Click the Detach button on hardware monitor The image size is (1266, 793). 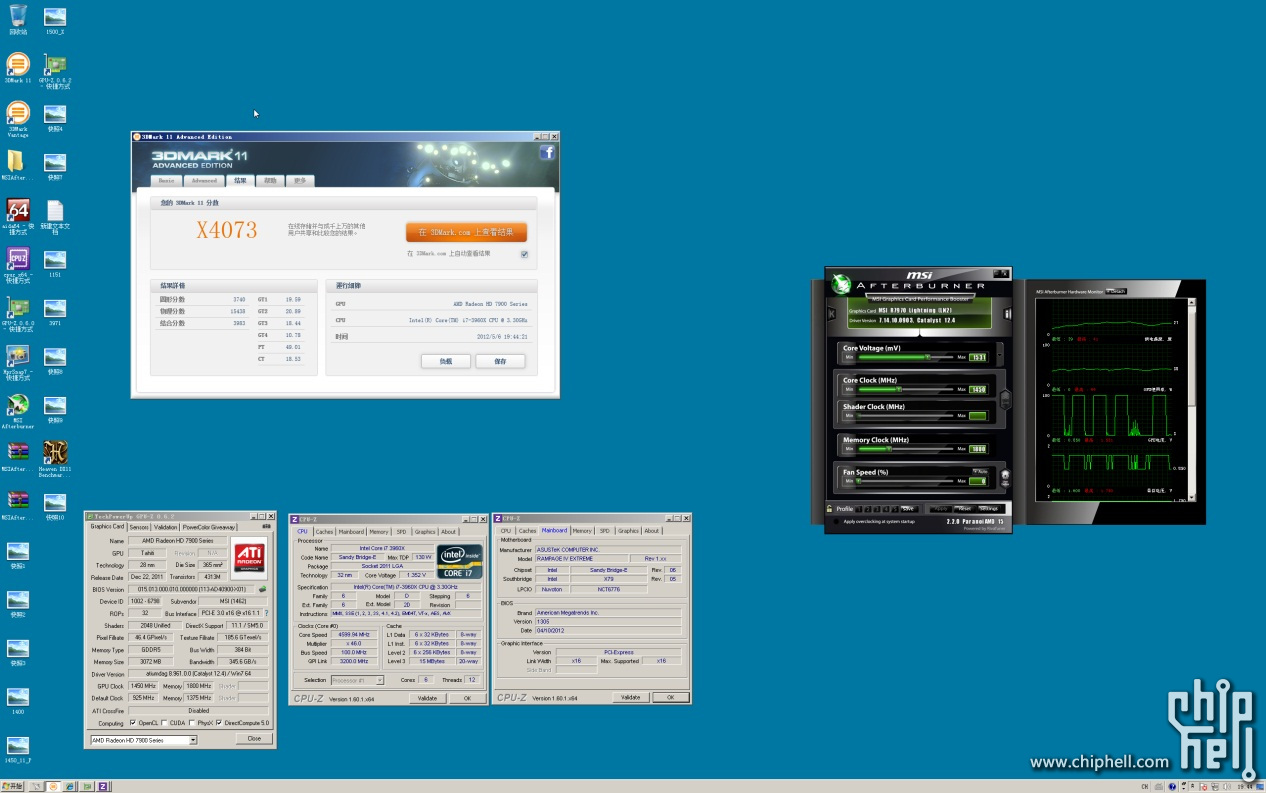[1116, 291]
